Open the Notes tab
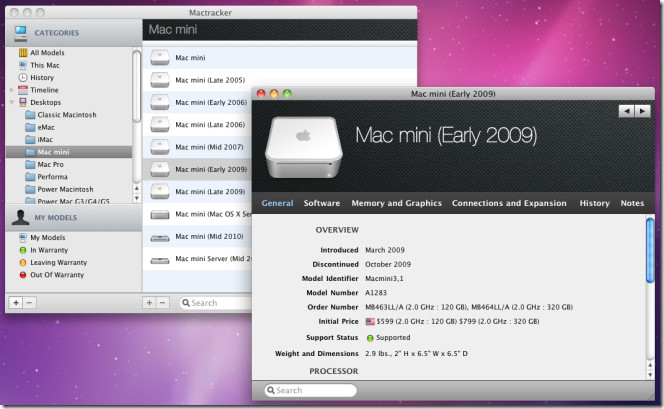This screenshot has width=664, height=409. click(632, 203)
